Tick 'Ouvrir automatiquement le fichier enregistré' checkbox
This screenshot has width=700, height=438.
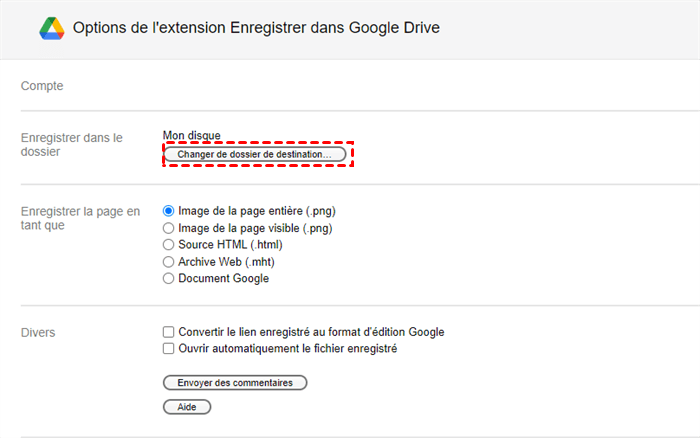(x=169, y=349)
